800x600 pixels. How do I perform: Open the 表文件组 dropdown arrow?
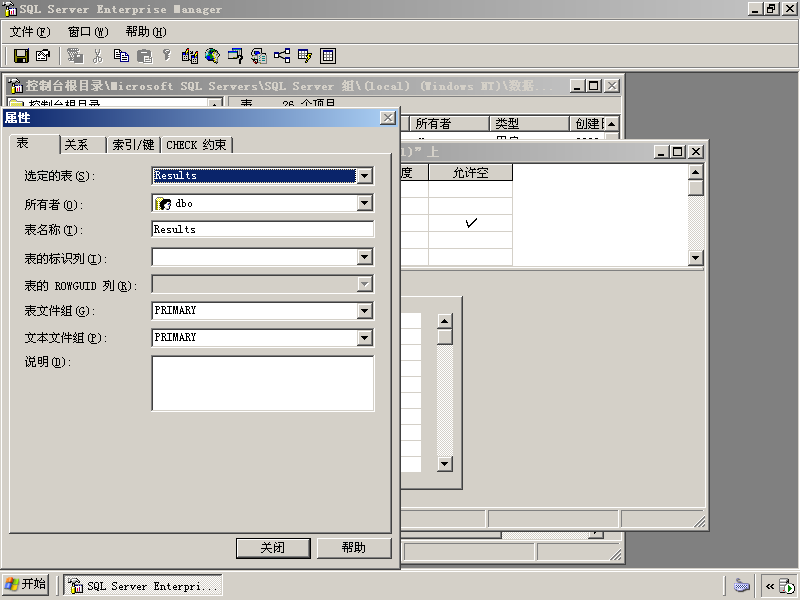pyautogui.click(x=364, y=311)
